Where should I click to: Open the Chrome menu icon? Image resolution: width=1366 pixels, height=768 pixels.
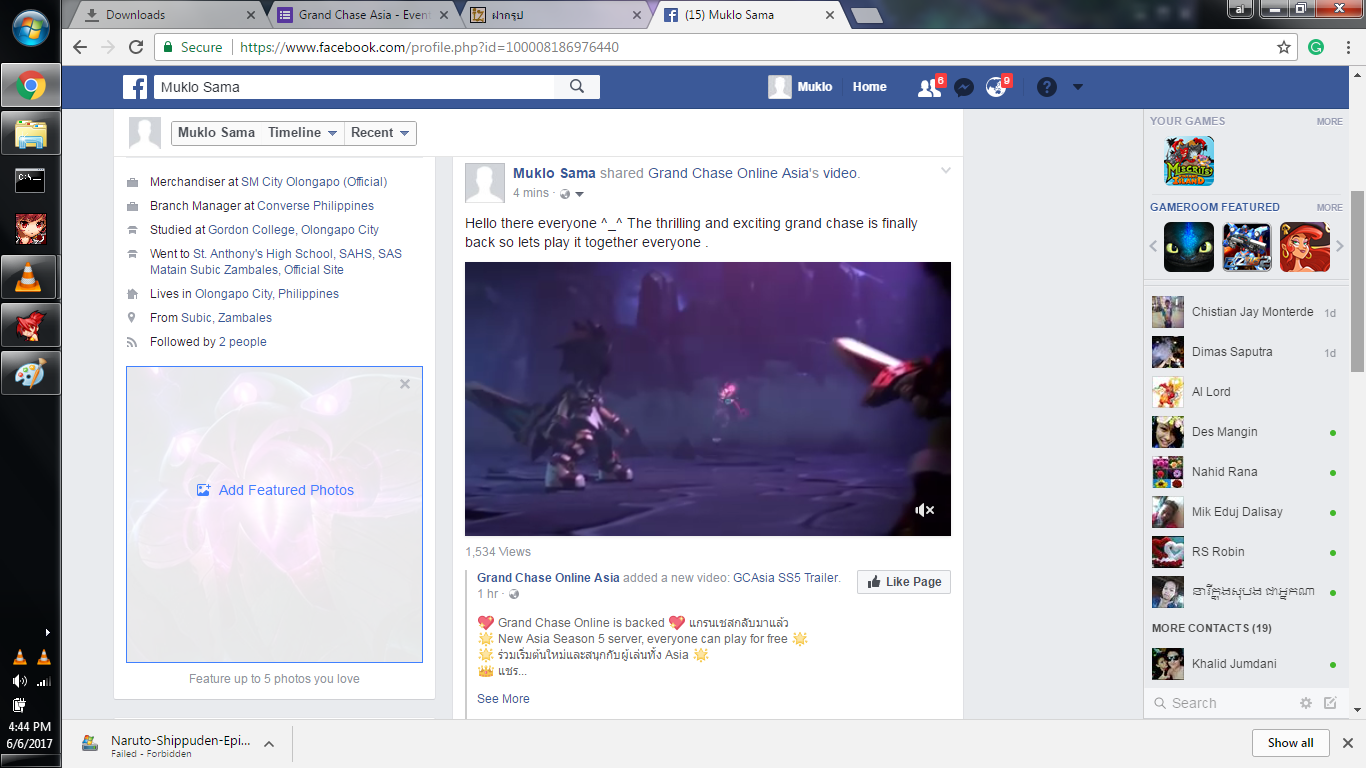pyautogui.click(x=1347, y=47)
